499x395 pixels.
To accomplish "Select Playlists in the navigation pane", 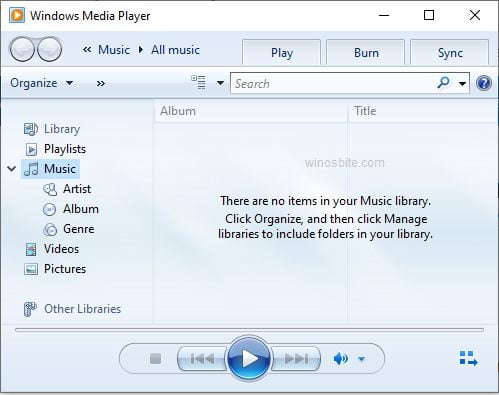I will [65, 149].
